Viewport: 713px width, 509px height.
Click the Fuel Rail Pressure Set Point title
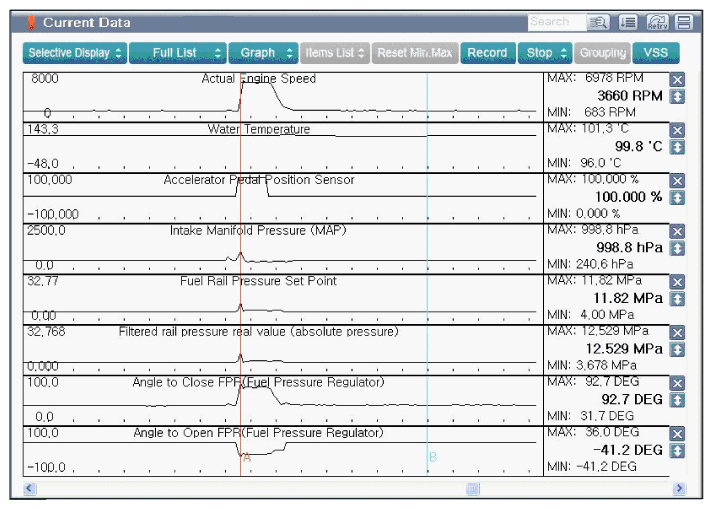point(258,281)
